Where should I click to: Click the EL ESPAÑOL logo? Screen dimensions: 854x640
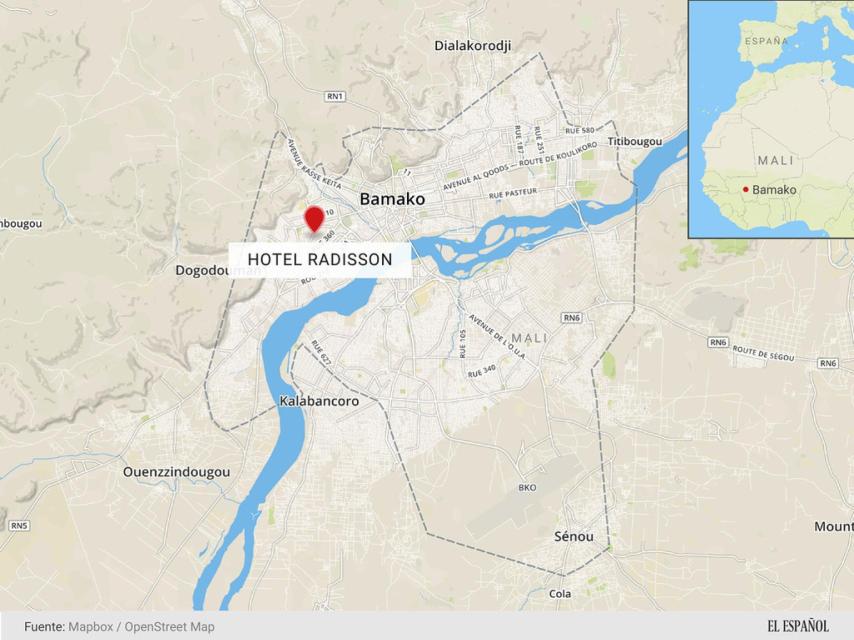(798, 626)
